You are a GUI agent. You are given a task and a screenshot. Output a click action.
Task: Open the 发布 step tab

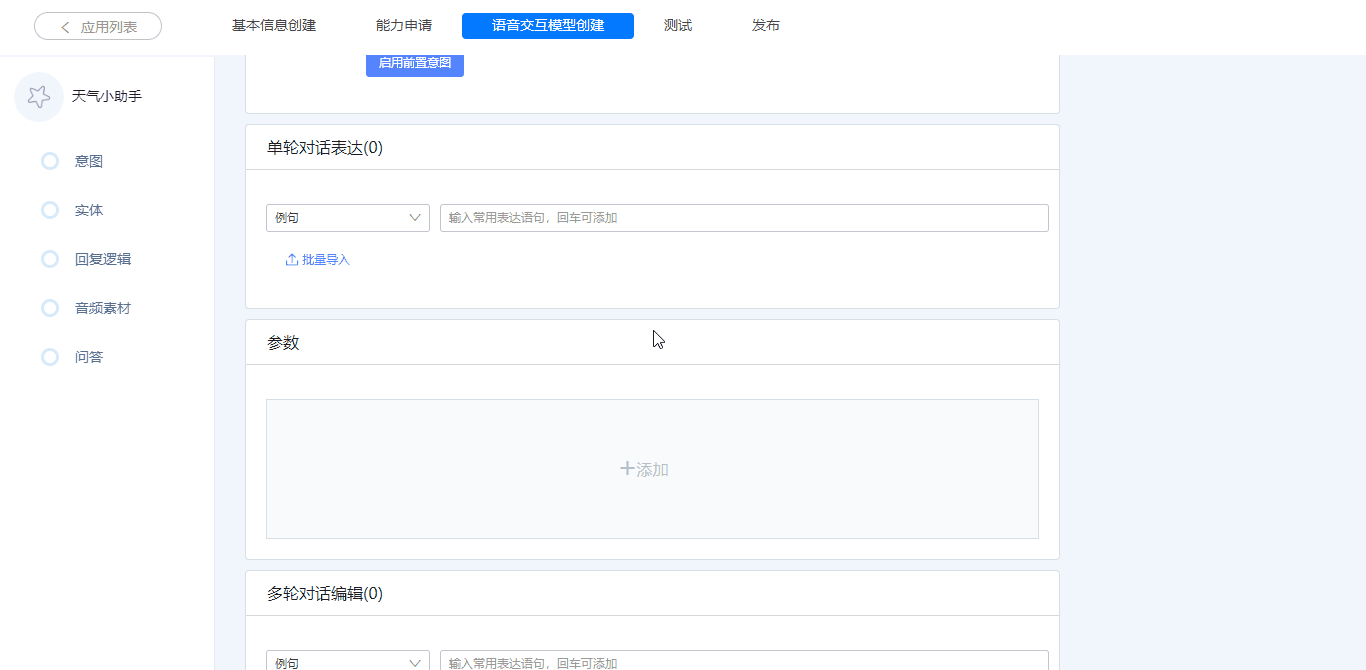[766, 26]
